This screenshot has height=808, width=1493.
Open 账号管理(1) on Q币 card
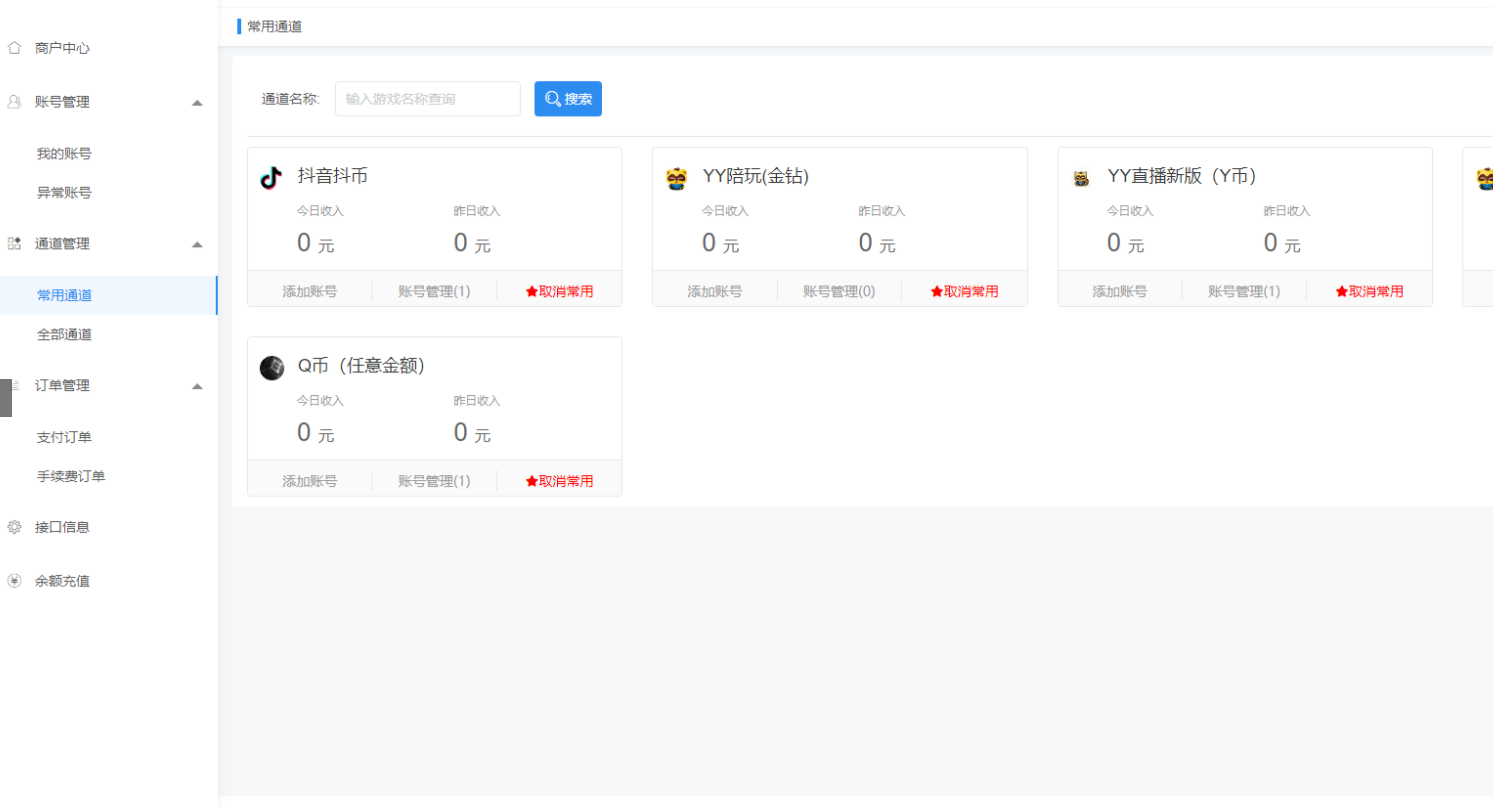click(x=434, y=482)
